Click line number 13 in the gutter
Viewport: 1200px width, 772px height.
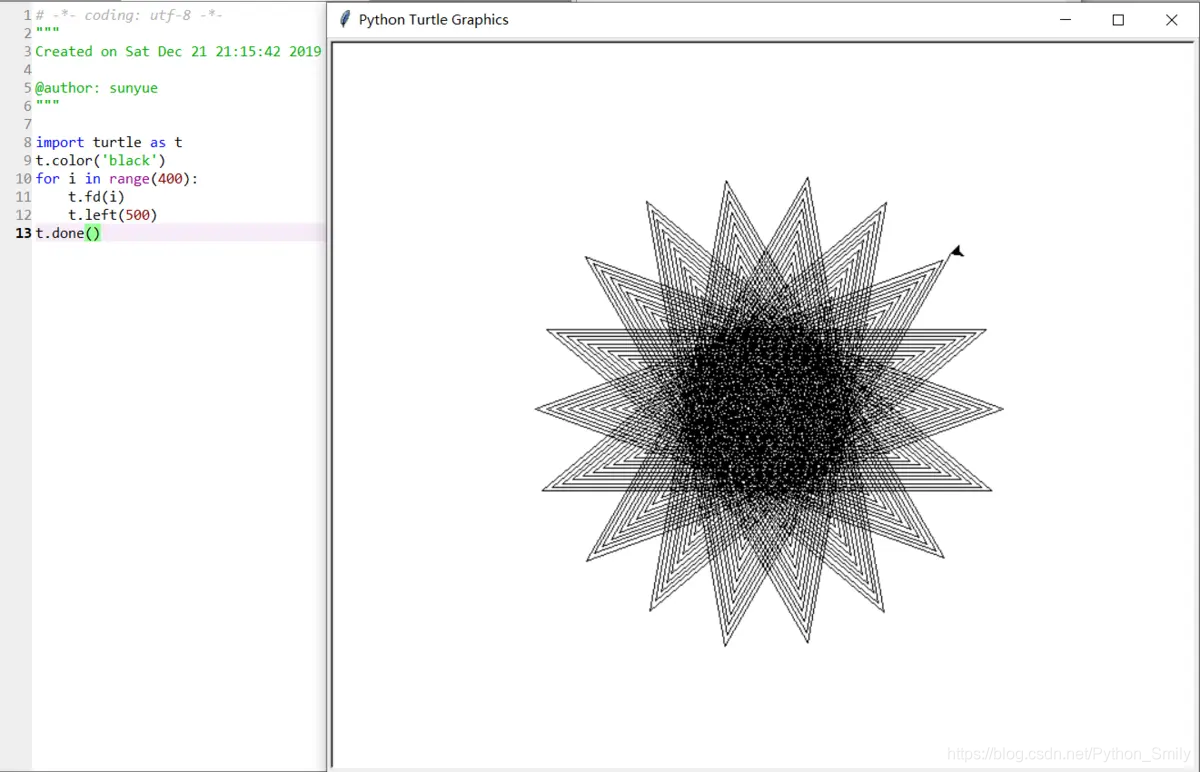(x=23, y=233)
